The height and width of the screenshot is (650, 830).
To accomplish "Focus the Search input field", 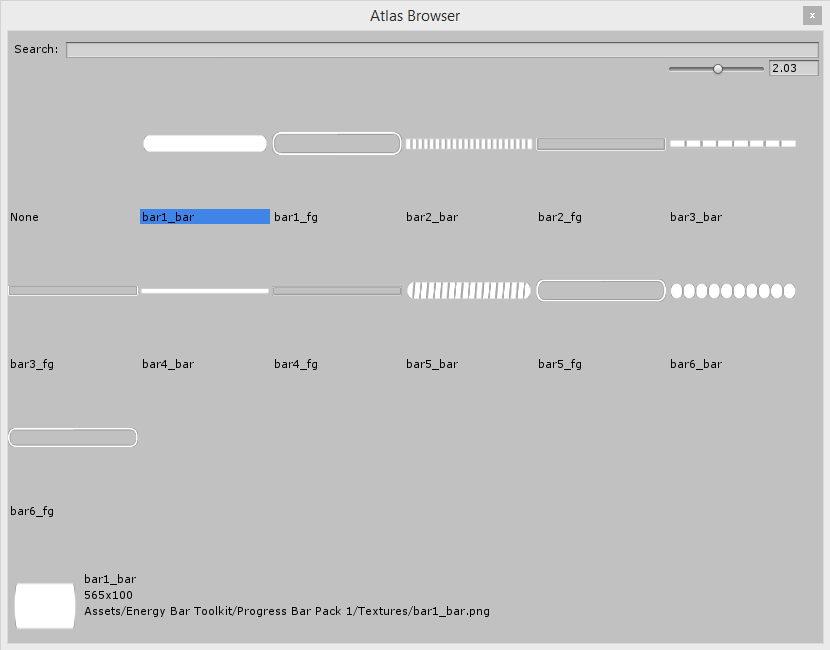I will [443, 50].
